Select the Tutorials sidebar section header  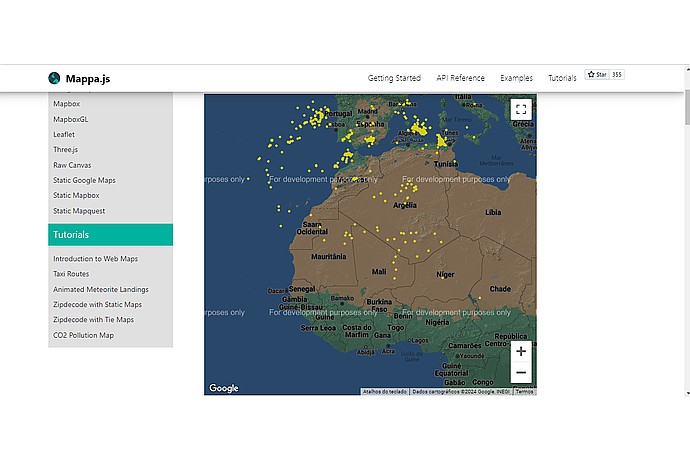[110, 235]
